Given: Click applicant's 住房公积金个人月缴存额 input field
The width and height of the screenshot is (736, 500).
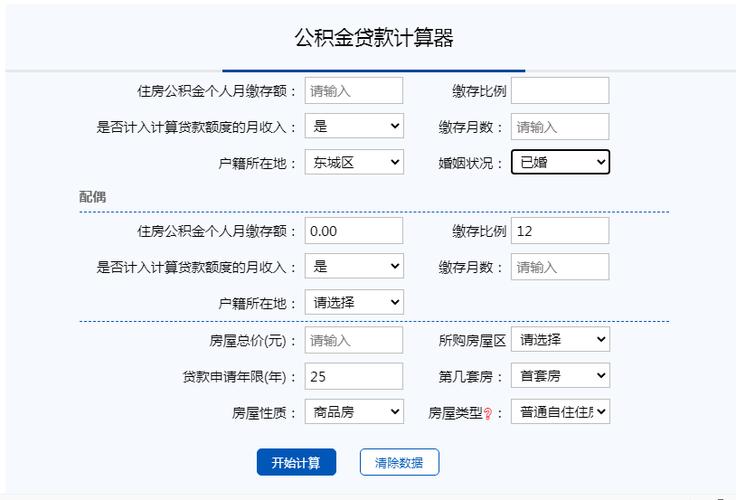Looking at the screenshot, I should (354, 91).
